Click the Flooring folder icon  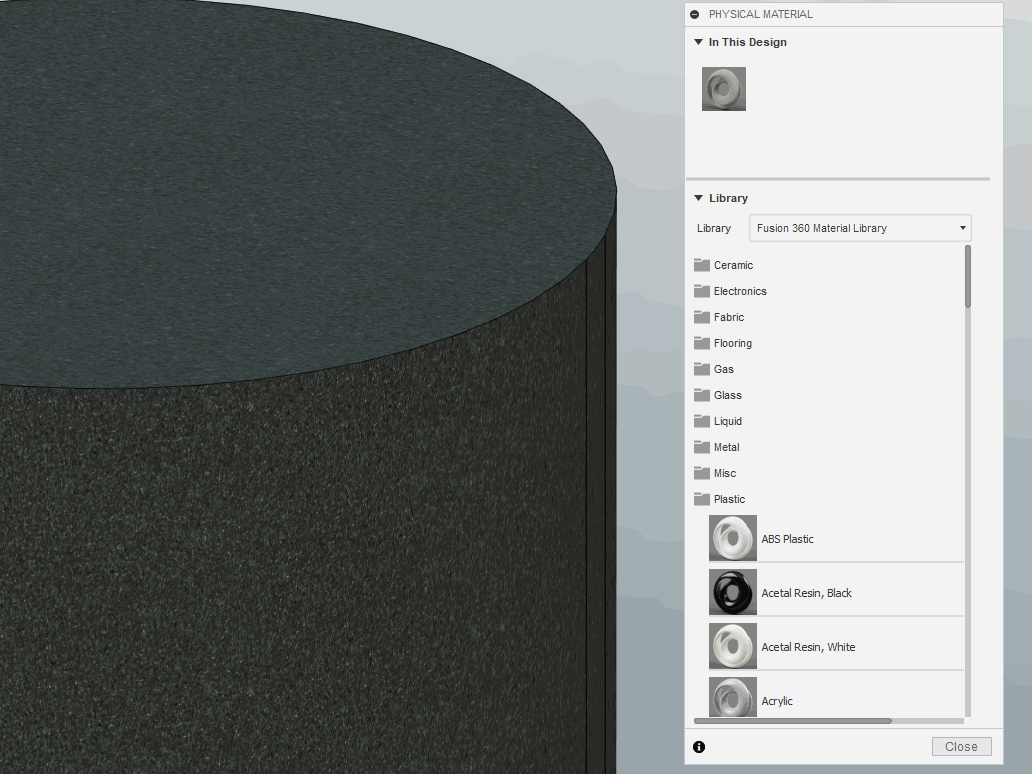pyautogui.click(x=702, y=342)
